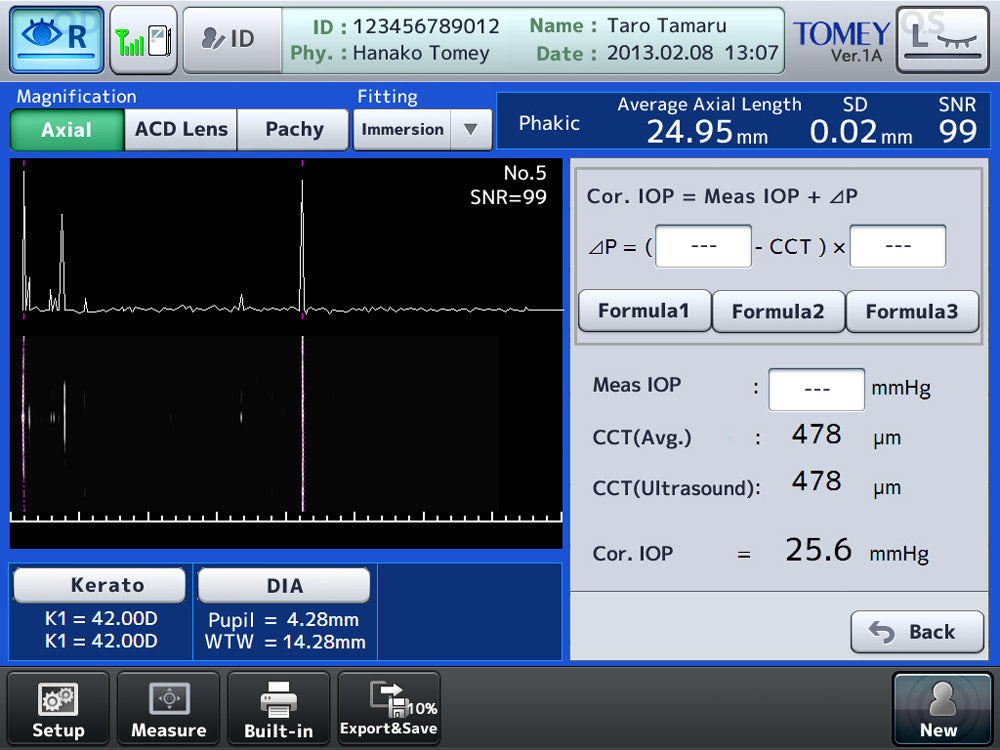Screen dimensions: 1000x750
Task: Choose Formula2 for IOP correction
Action: point(778,311)
